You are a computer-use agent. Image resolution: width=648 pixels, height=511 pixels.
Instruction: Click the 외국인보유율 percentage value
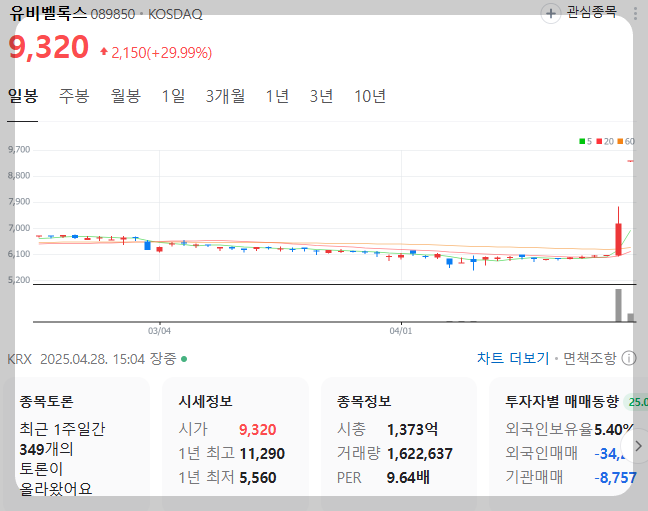tap(613, 430)
